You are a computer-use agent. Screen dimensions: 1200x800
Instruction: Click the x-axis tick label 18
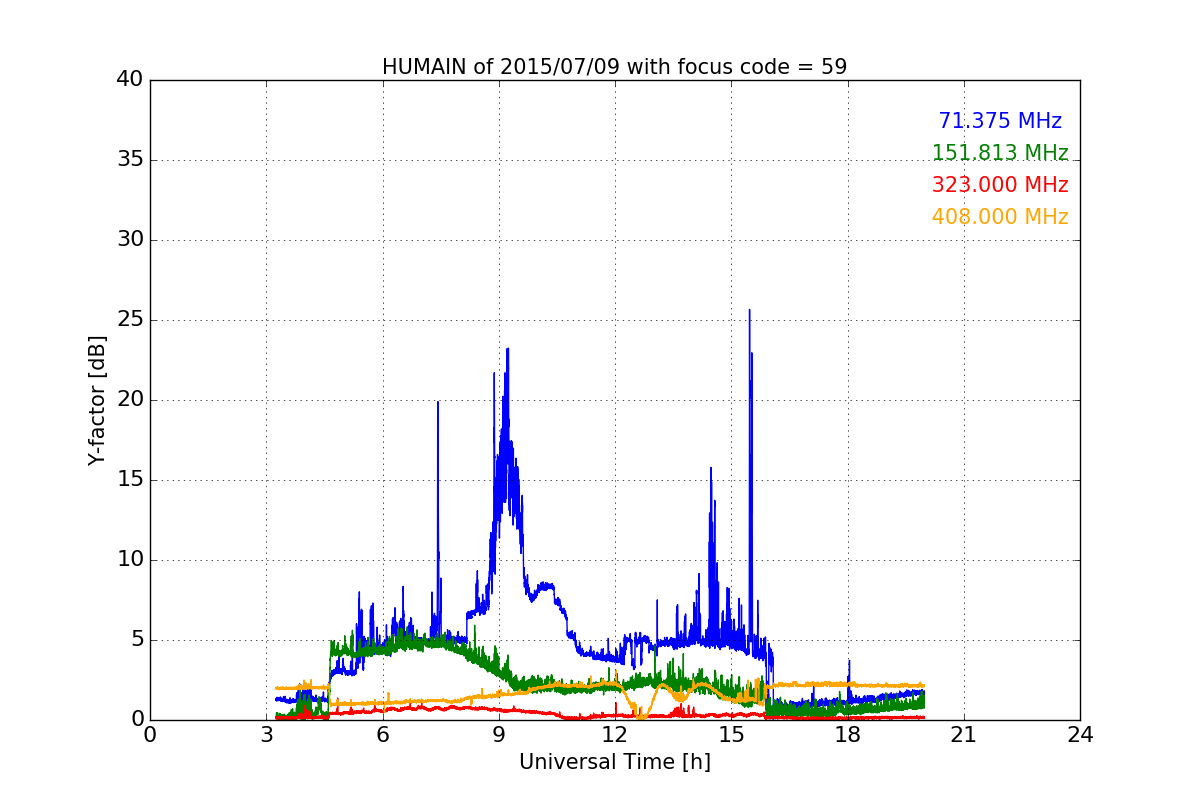pos(848,735)
